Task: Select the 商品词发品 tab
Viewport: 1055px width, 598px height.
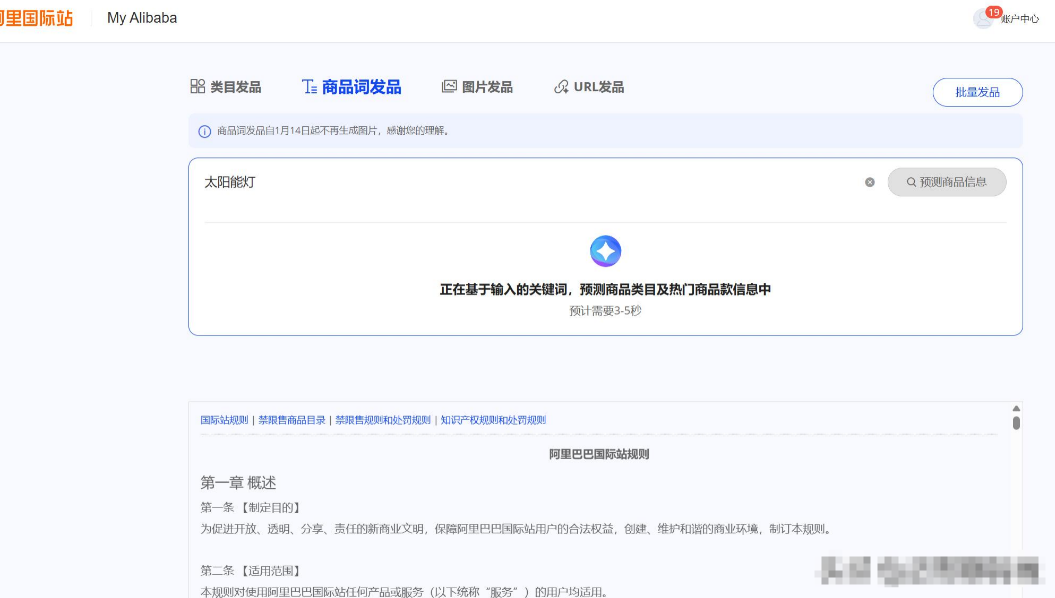Action: click(x=351, y=87)
